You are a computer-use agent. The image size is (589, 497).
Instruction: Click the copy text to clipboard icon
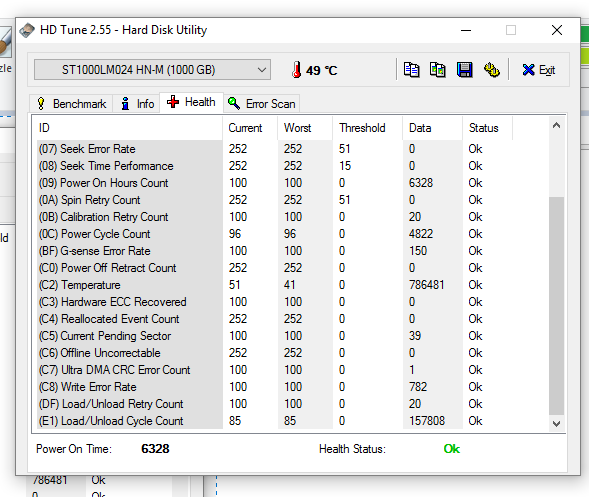(411, 70)
